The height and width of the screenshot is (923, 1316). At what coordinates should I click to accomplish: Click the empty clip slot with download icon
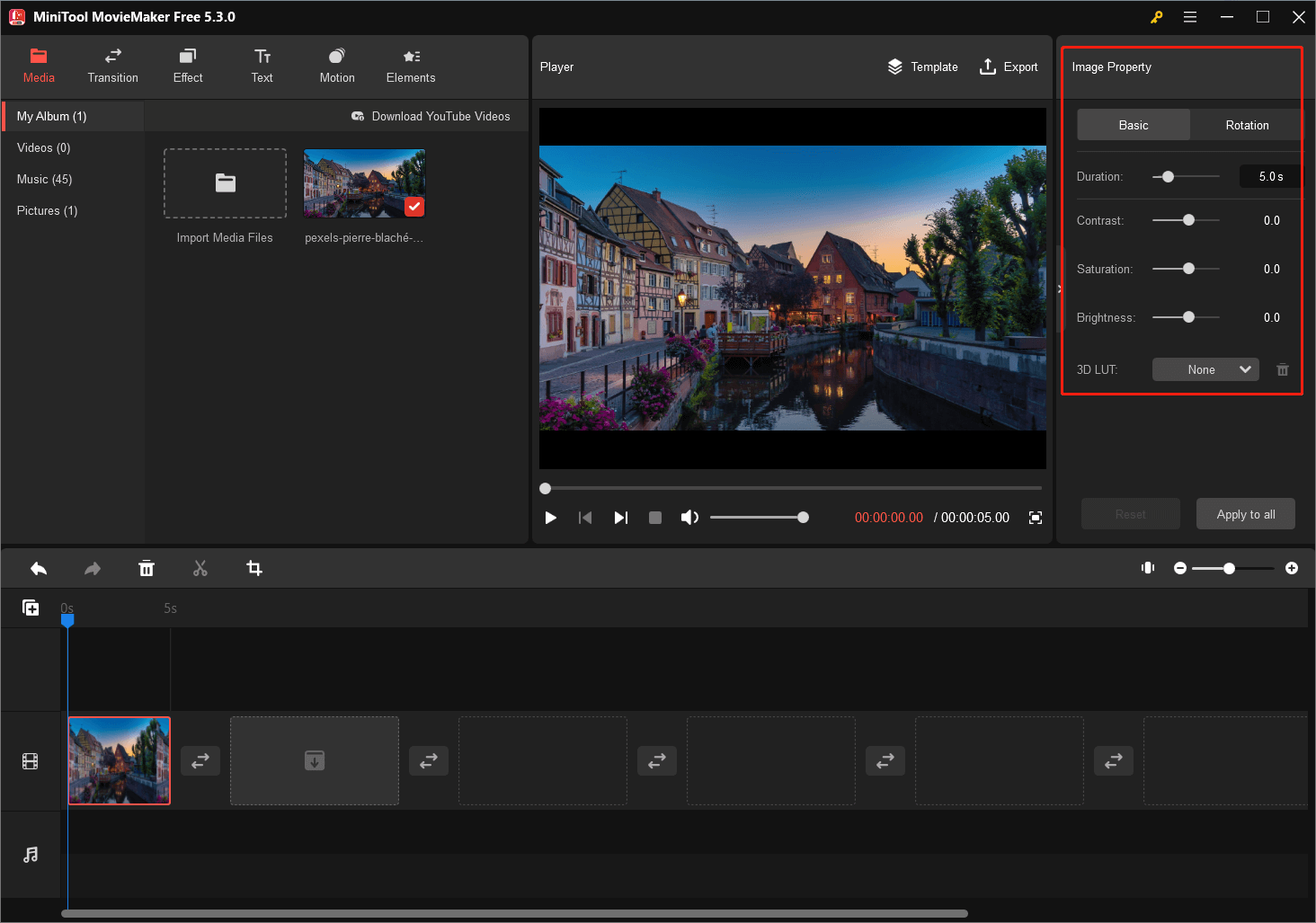pos(315,760)
